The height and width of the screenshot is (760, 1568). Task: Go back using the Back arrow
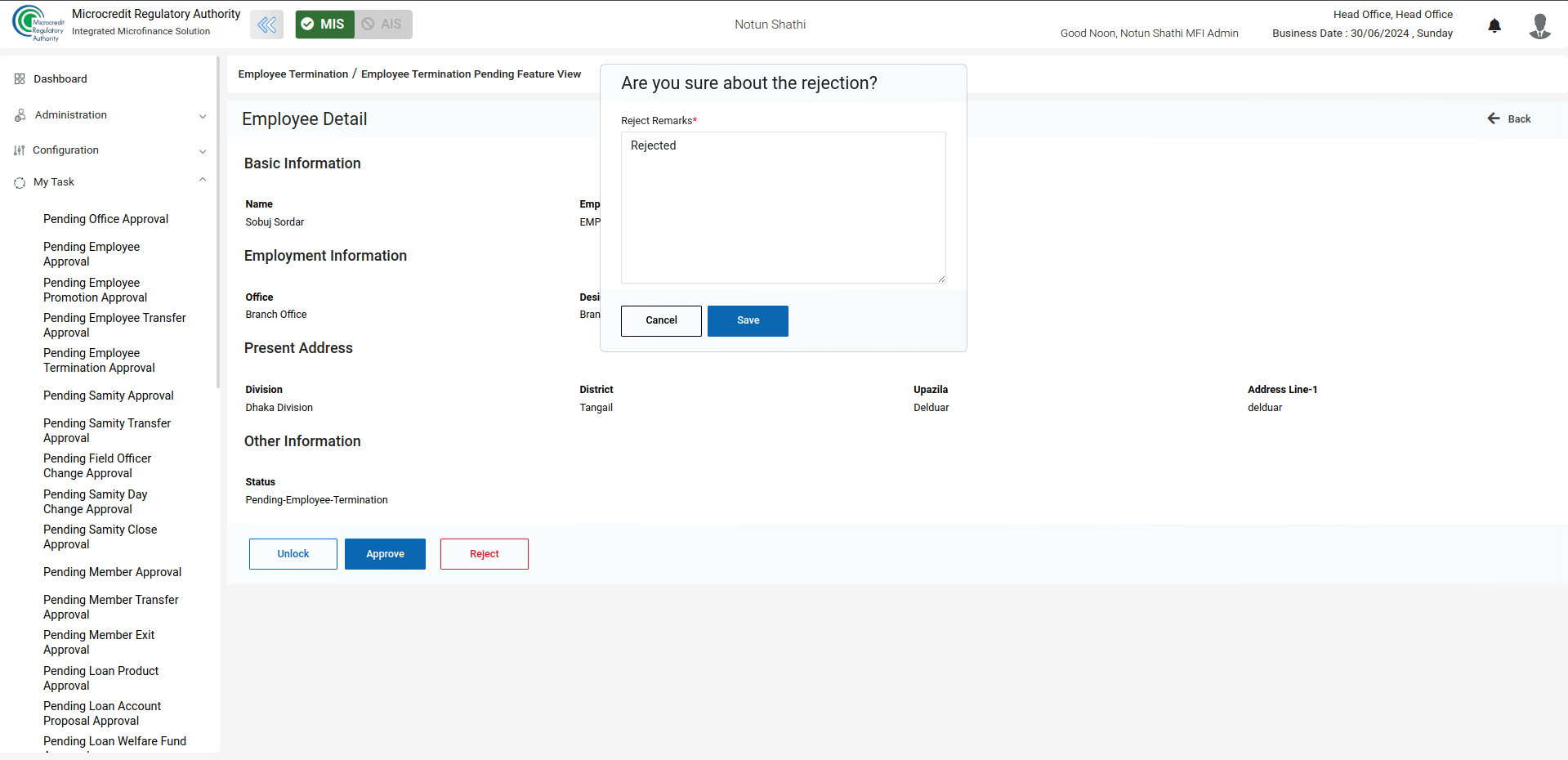(x=1508, y=119)
